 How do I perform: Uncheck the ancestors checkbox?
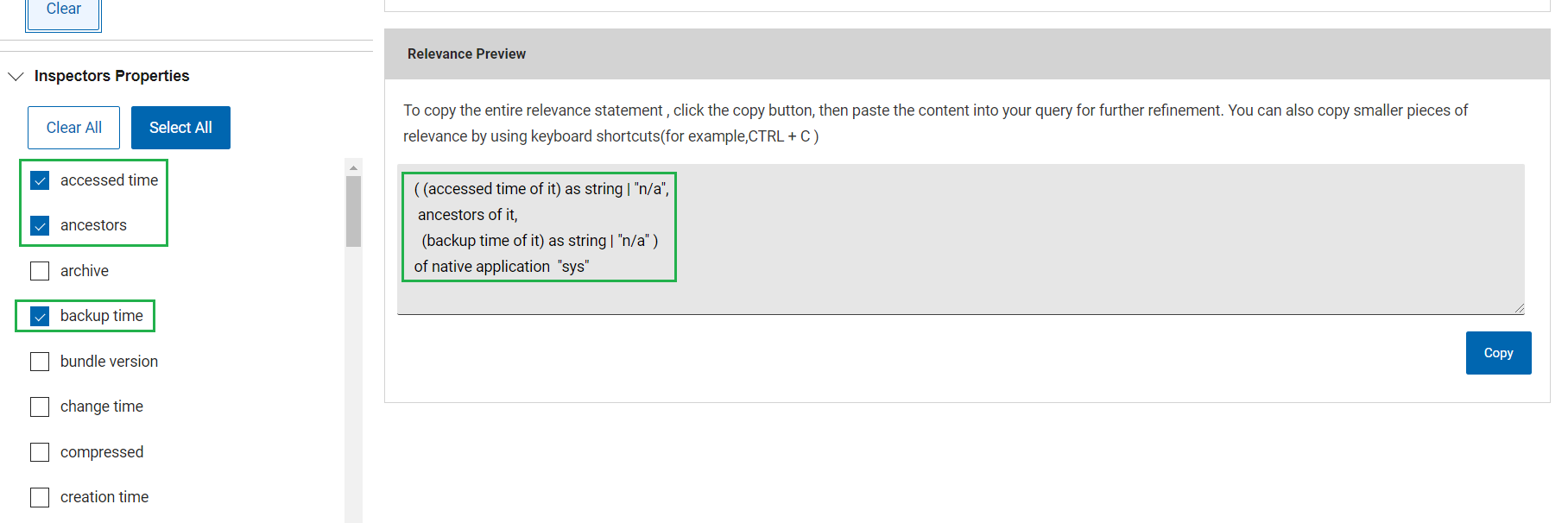point(40,225)
